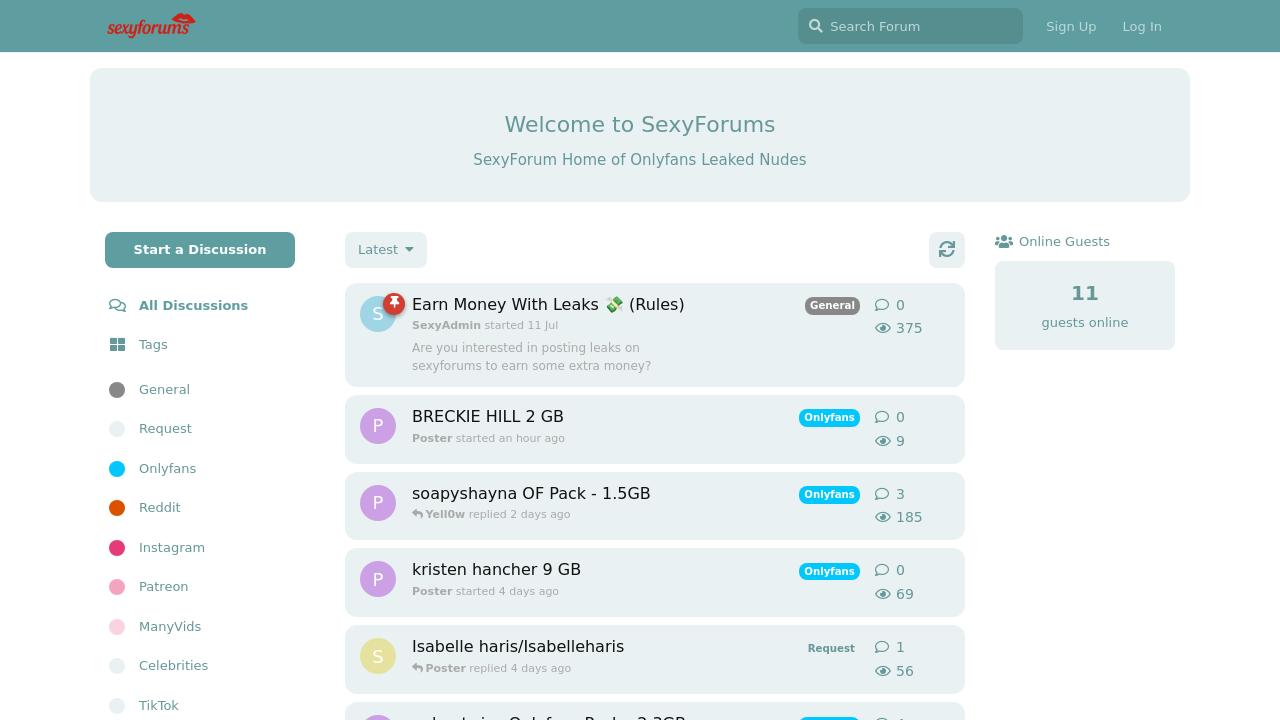The image size is (1280, 720).
Task: Click the gray General color dot
Action: [x=117, y=390]
